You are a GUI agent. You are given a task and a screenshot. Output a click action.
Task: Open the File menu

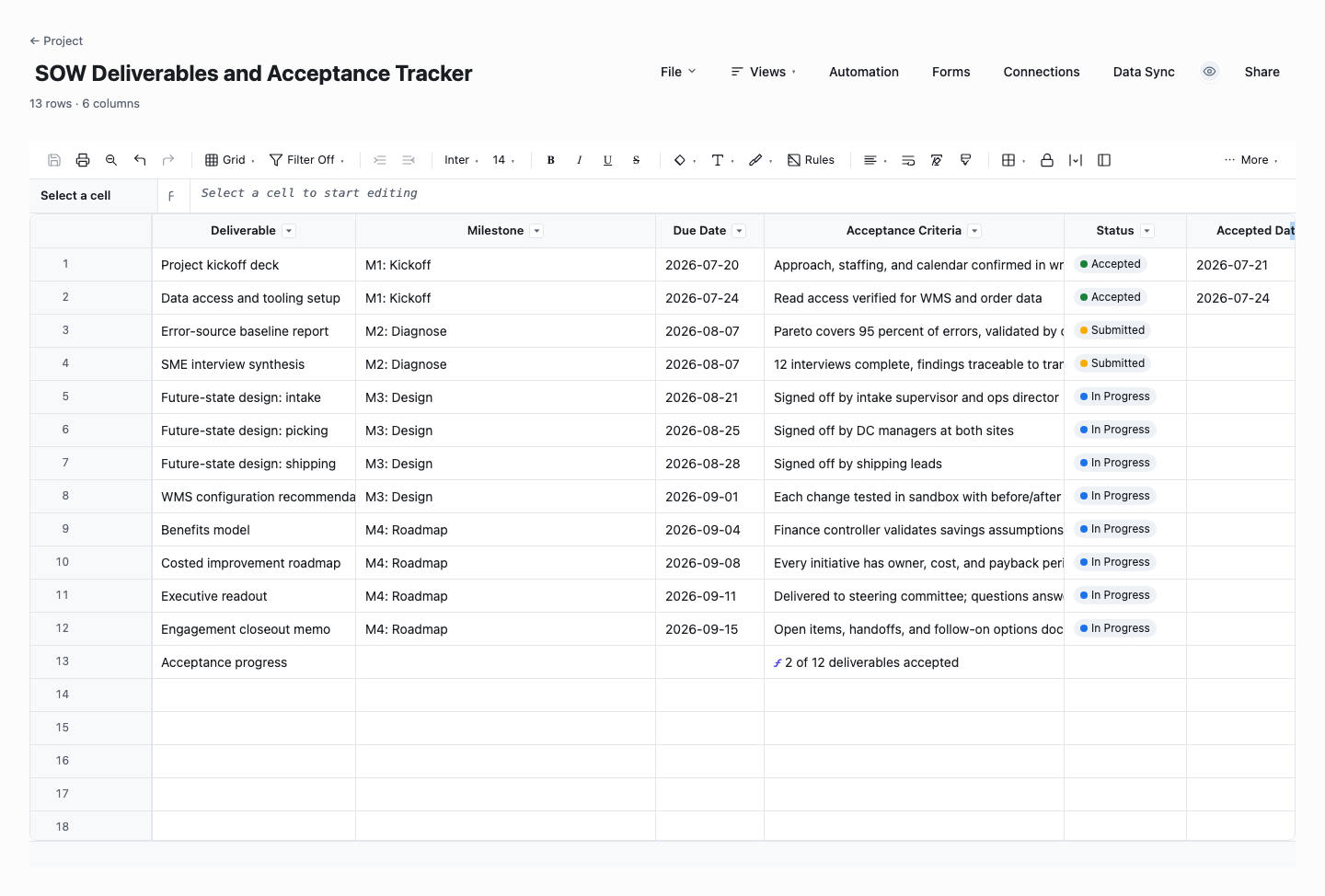point(678,72)
